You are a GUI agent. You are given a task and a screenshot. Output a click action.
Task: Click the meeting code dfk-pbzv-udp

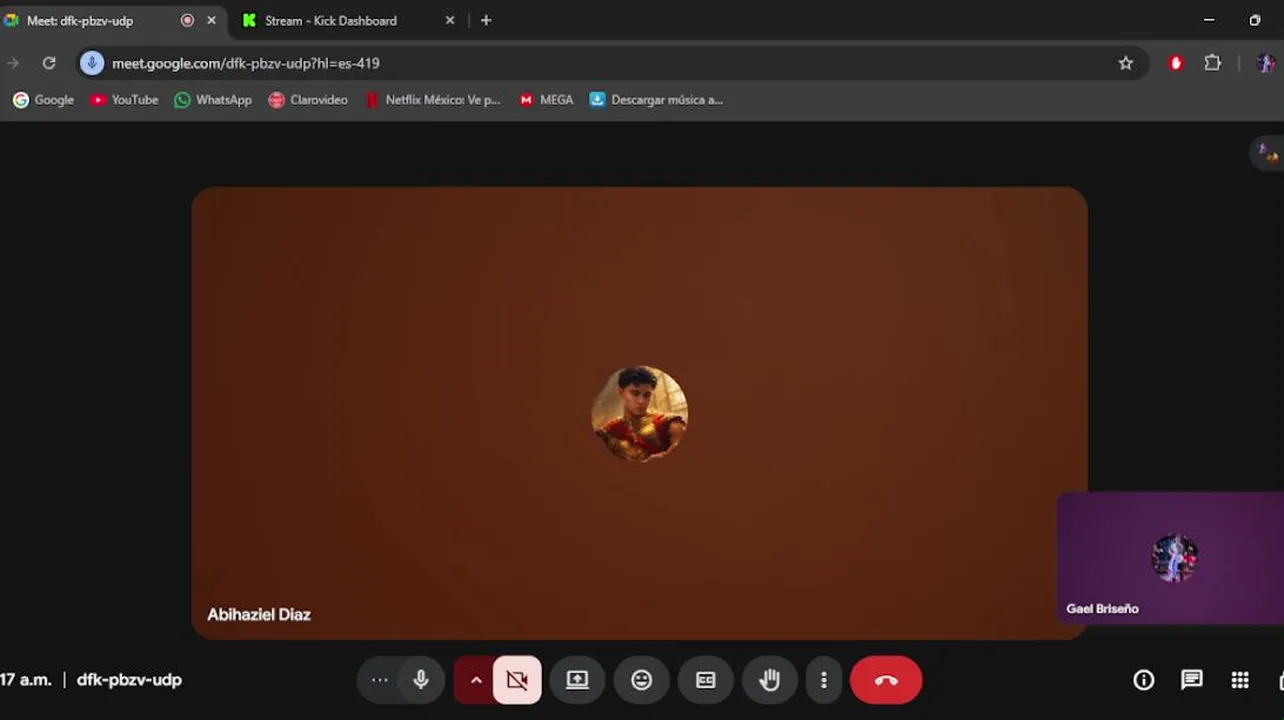(129, 680)
